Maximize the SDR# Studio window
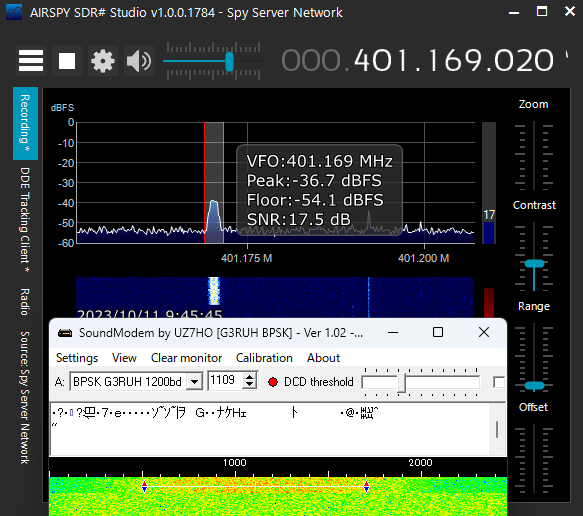The image size is (583, 516). tap(542, 12)
